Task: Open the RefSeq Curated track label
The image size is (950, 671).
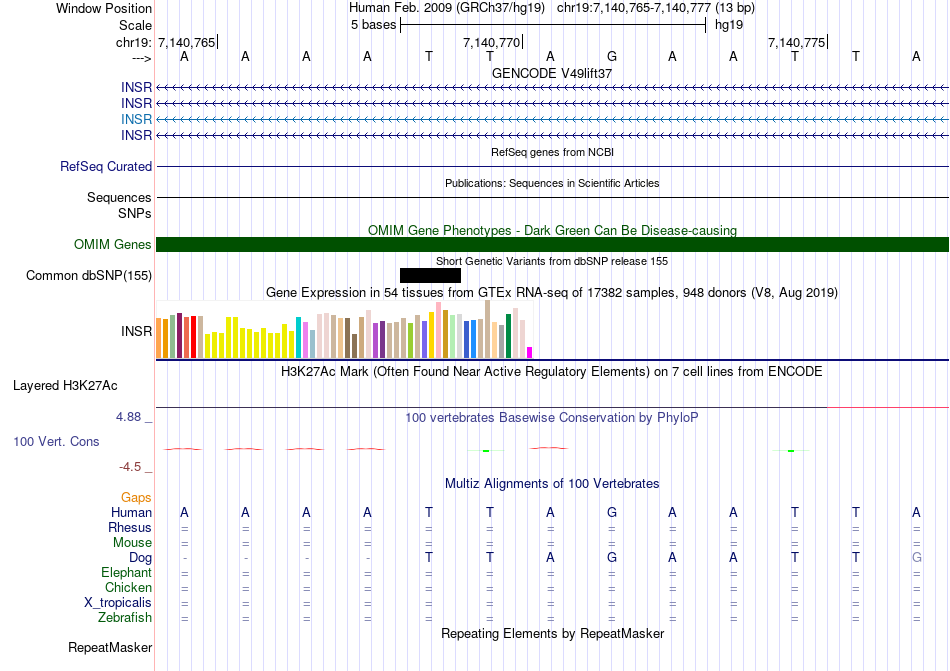Action: tap(106, 167)
